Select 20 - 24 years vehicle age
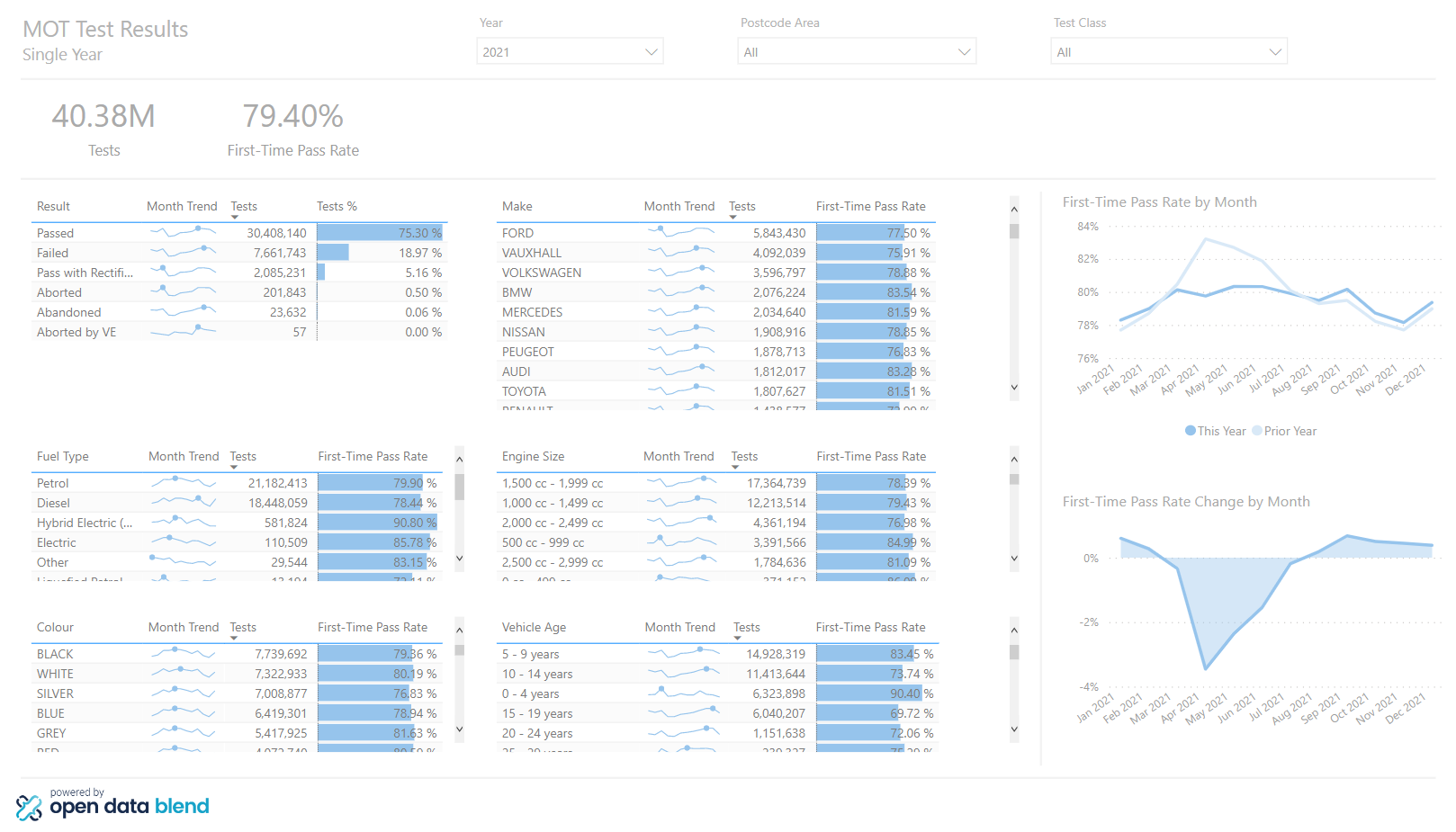This screenshot has height=832, width=1456. click(x=717, y=733)
